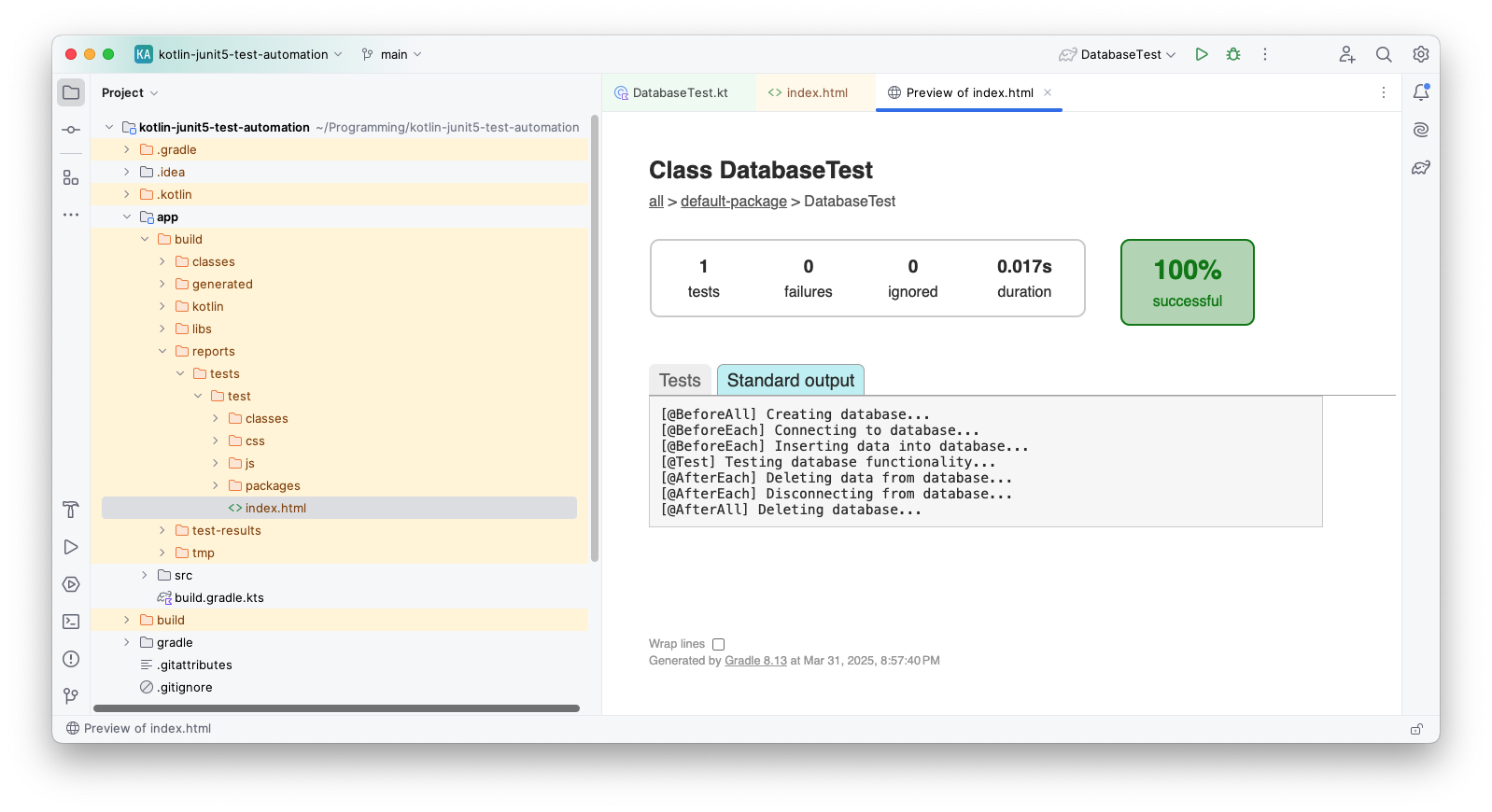Image resolution: width=1492 pixels, height=812 pixels.
Task: Open the main branch dropdown
Action: [x=392, y=54]
